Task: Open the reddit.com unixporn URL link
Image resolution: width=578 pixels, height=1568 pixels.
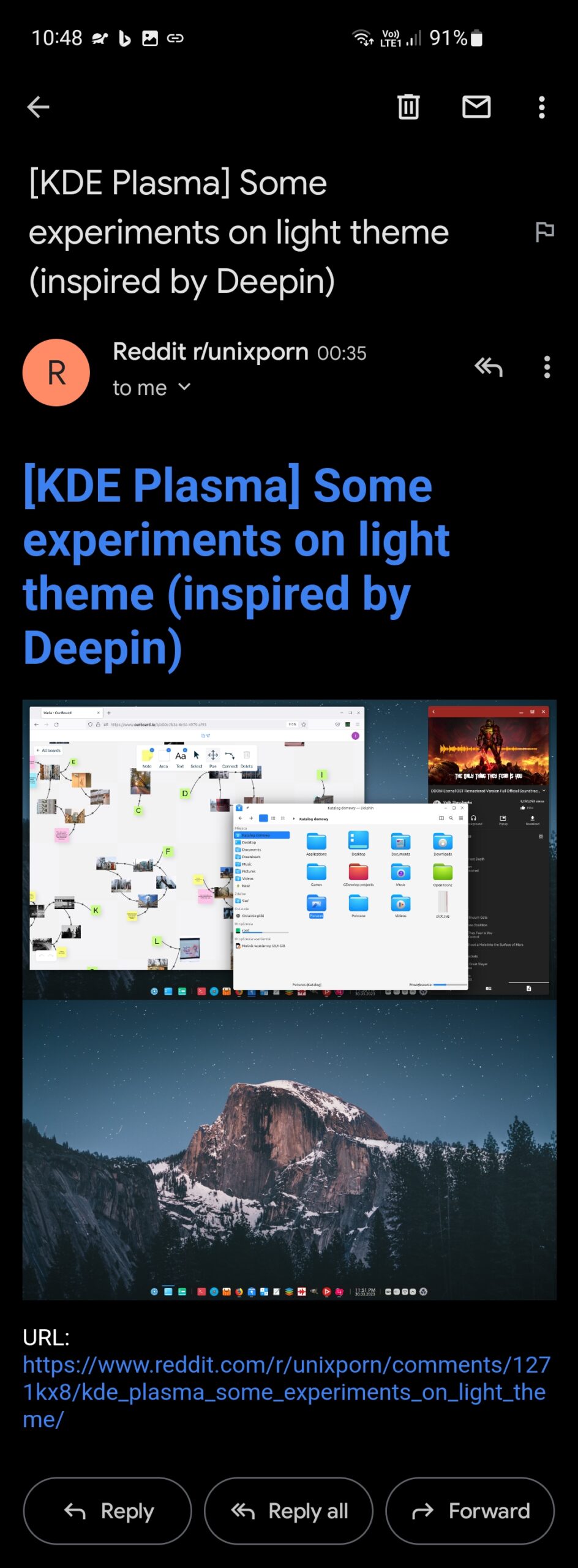Action: click(x=285, y=1391)
